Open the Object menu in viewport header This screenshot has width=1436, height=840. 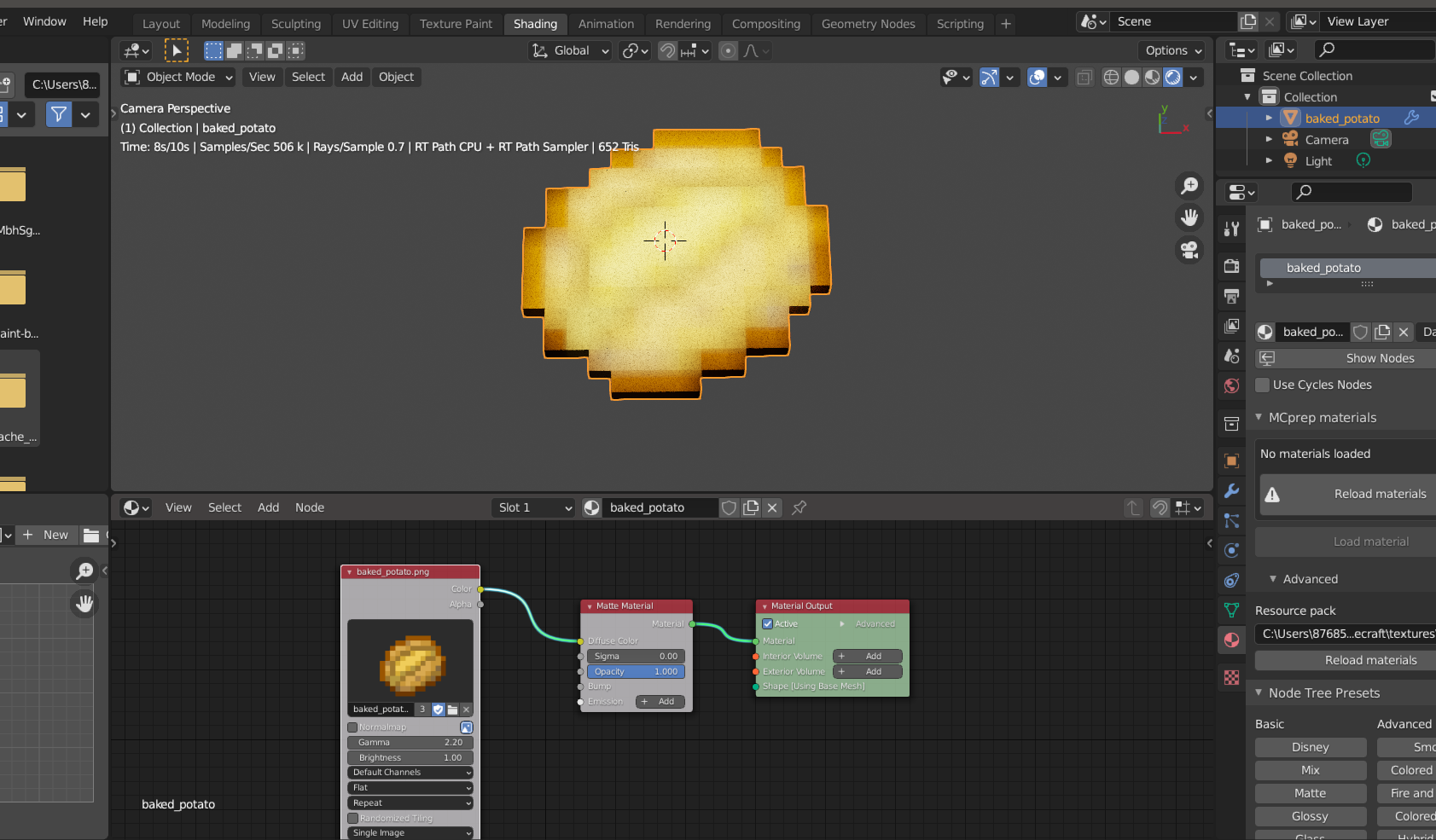(x=396, y=77)
